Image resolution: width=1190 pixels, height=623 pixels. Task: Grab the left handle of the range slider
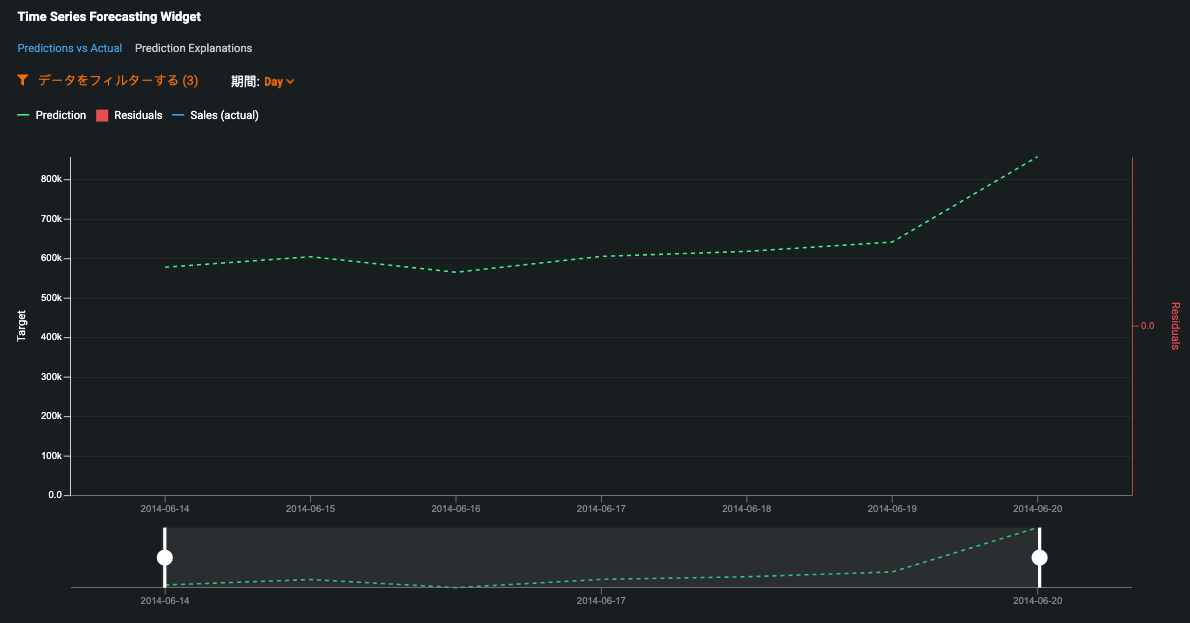165,557
